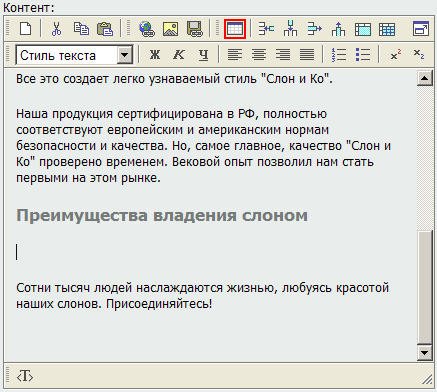This screenshot has width=437, height=392.
Task: Click the Стиль текста combo box field
Action: (x=74, y=55)
